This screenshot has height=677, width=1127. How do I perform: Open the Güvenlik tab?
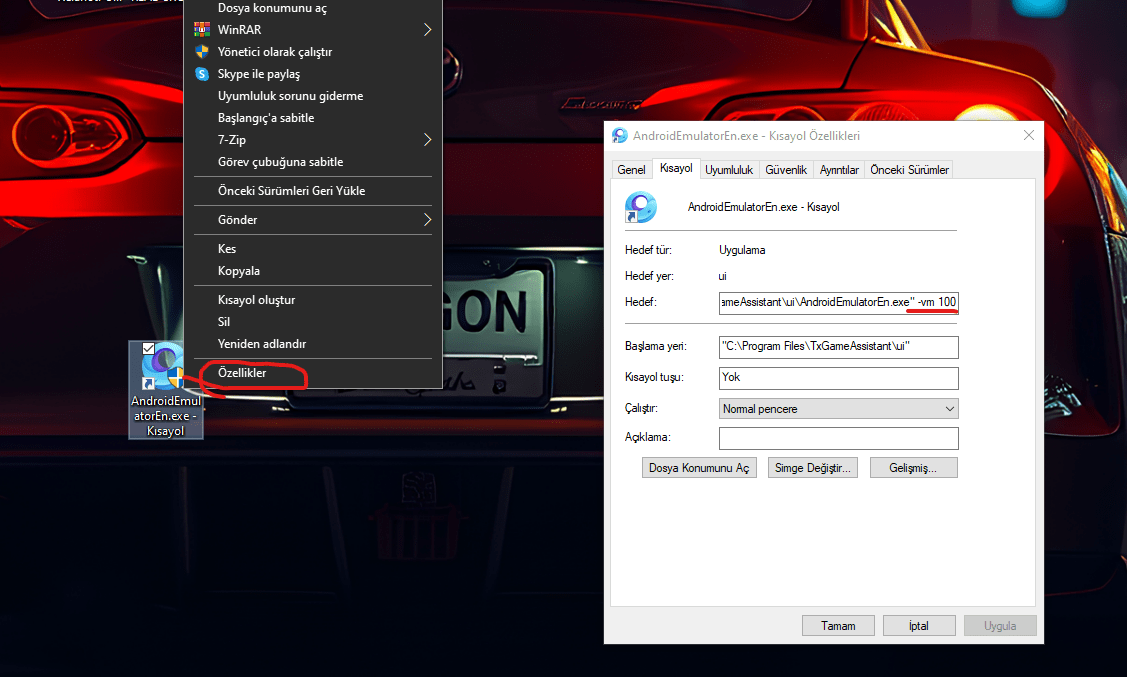[x=786, y=170]
